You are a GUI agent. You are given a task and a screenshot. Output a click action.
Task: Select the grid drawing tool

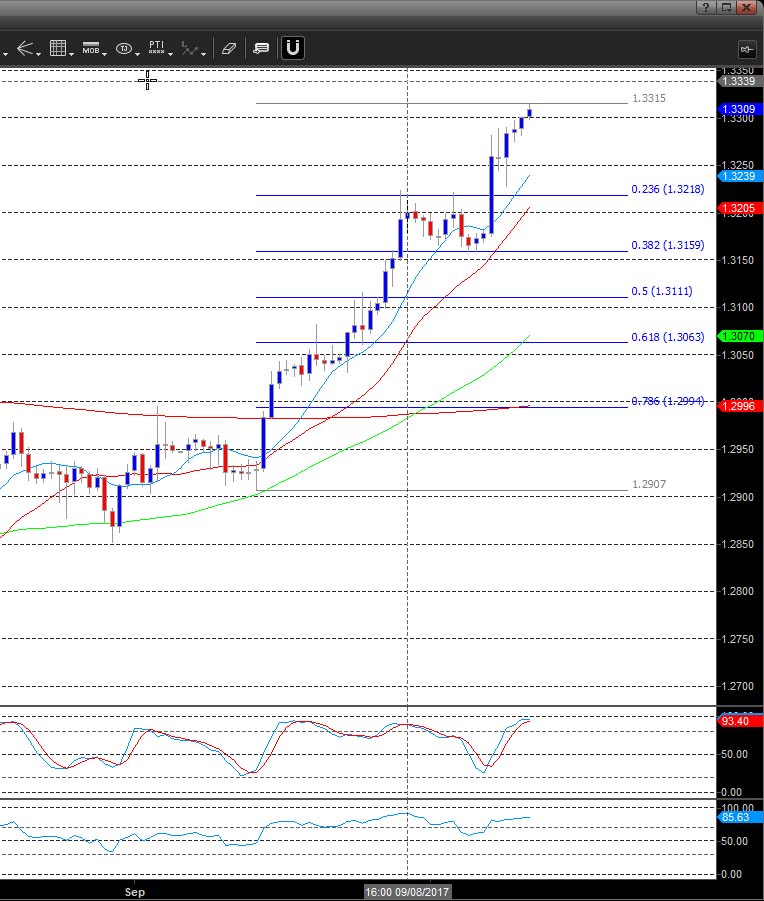click(58, 48)
